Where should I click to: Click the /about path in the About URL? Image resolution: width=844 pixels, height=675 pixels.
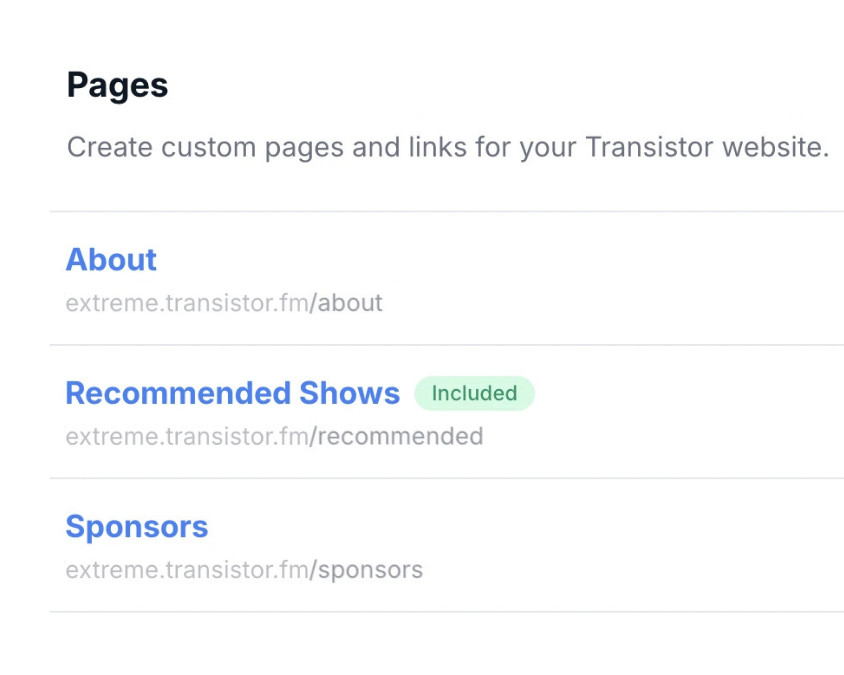(346, 303)
